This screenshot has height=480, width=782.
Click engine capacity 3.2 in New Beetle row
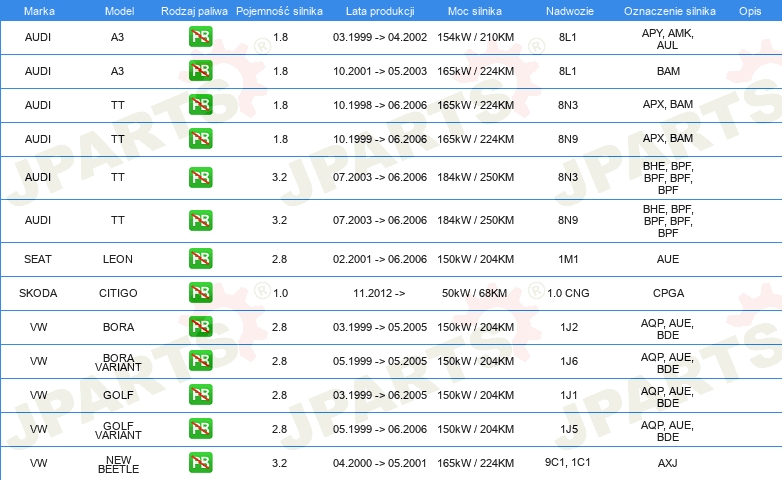(279, 463)
